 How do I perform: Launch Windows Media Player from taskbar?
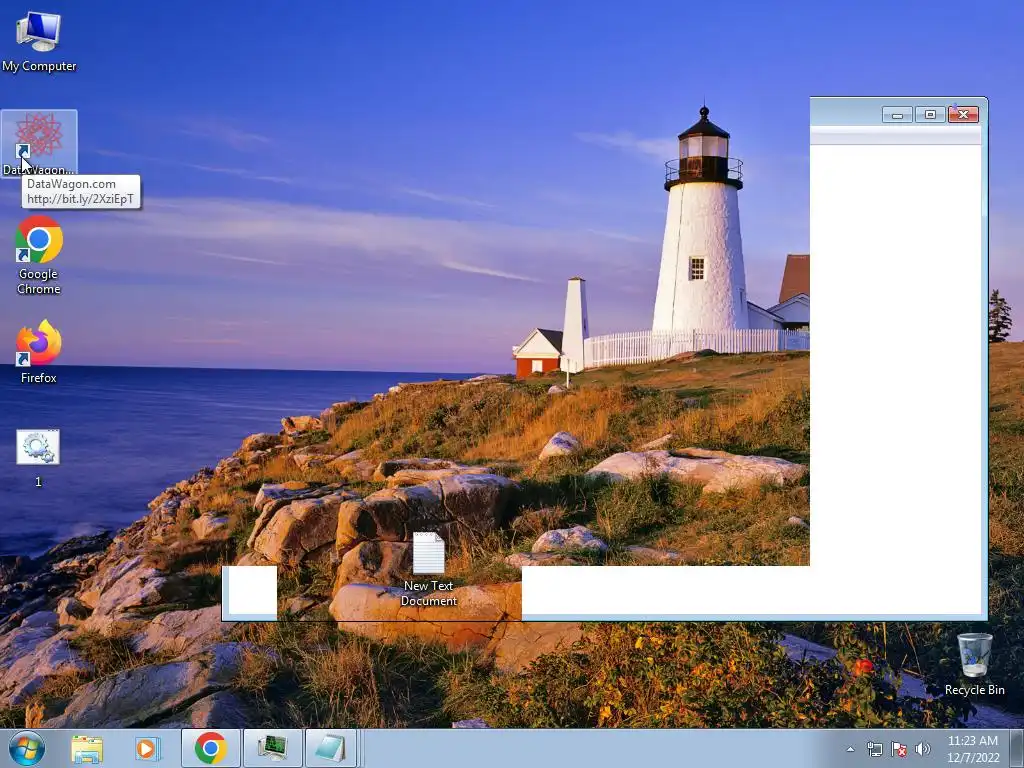tap(148, 748)
